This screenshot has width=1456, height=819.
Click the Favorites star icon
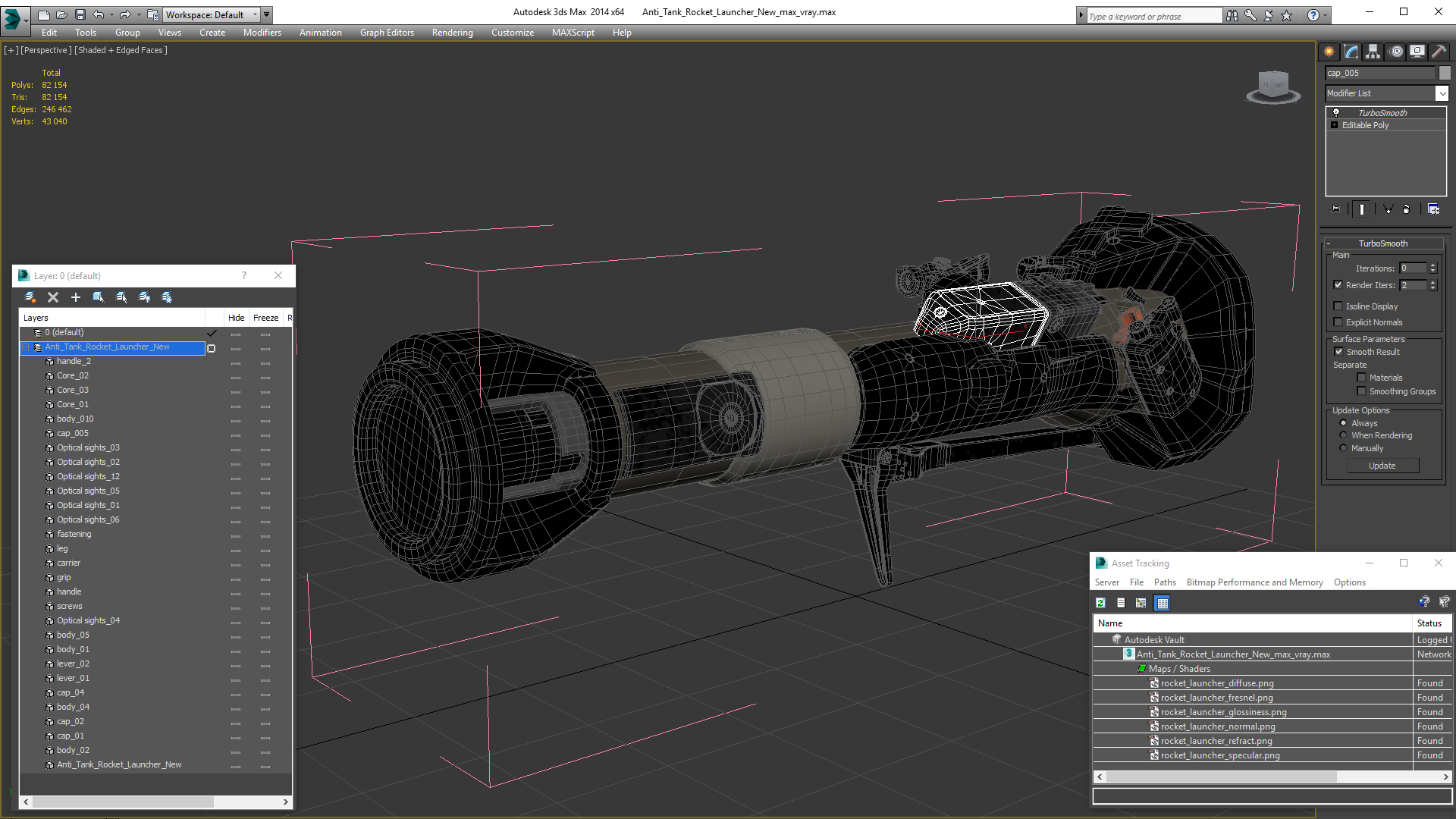1287,15
